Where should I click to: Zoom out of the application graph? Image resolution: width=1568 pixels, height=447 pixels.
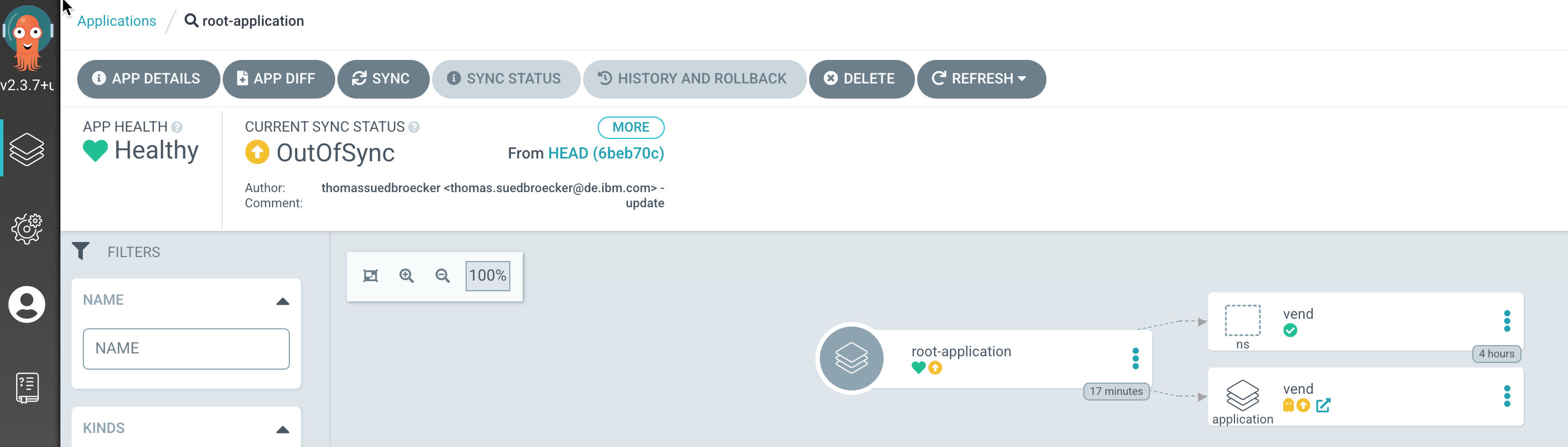(443, 275)
